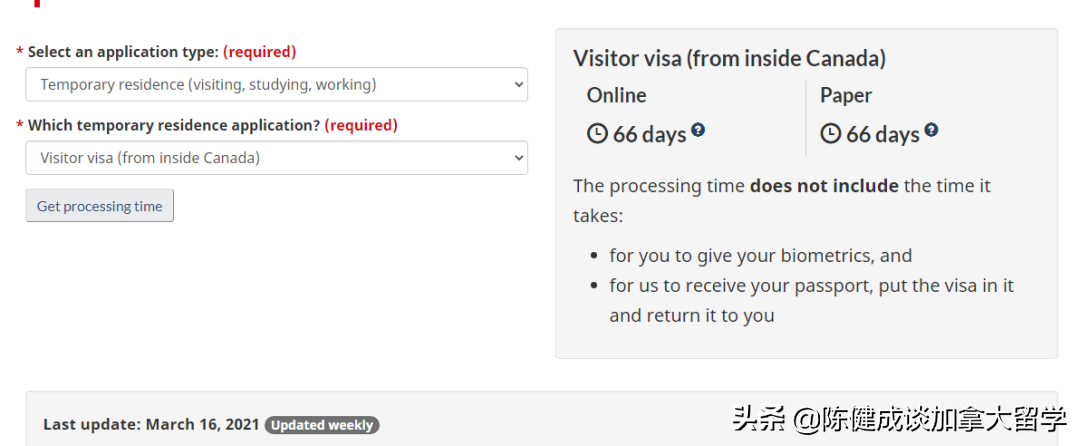
Task: Click the Online 66 days processing time text
Action: pyautogui.click(x=649, y=134)
